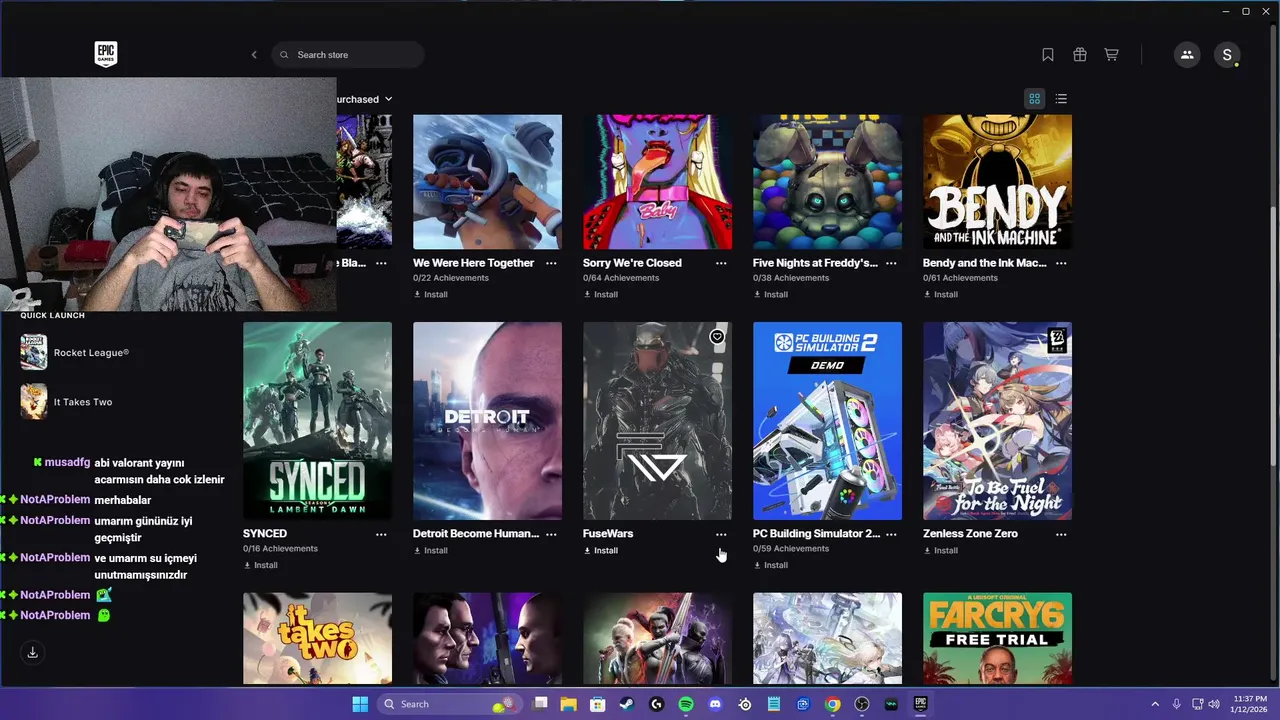Image resolution: width=1280 pixels, height=720 pixels.
Task: Open the Epic Games logo home
Action: point(105,54)
